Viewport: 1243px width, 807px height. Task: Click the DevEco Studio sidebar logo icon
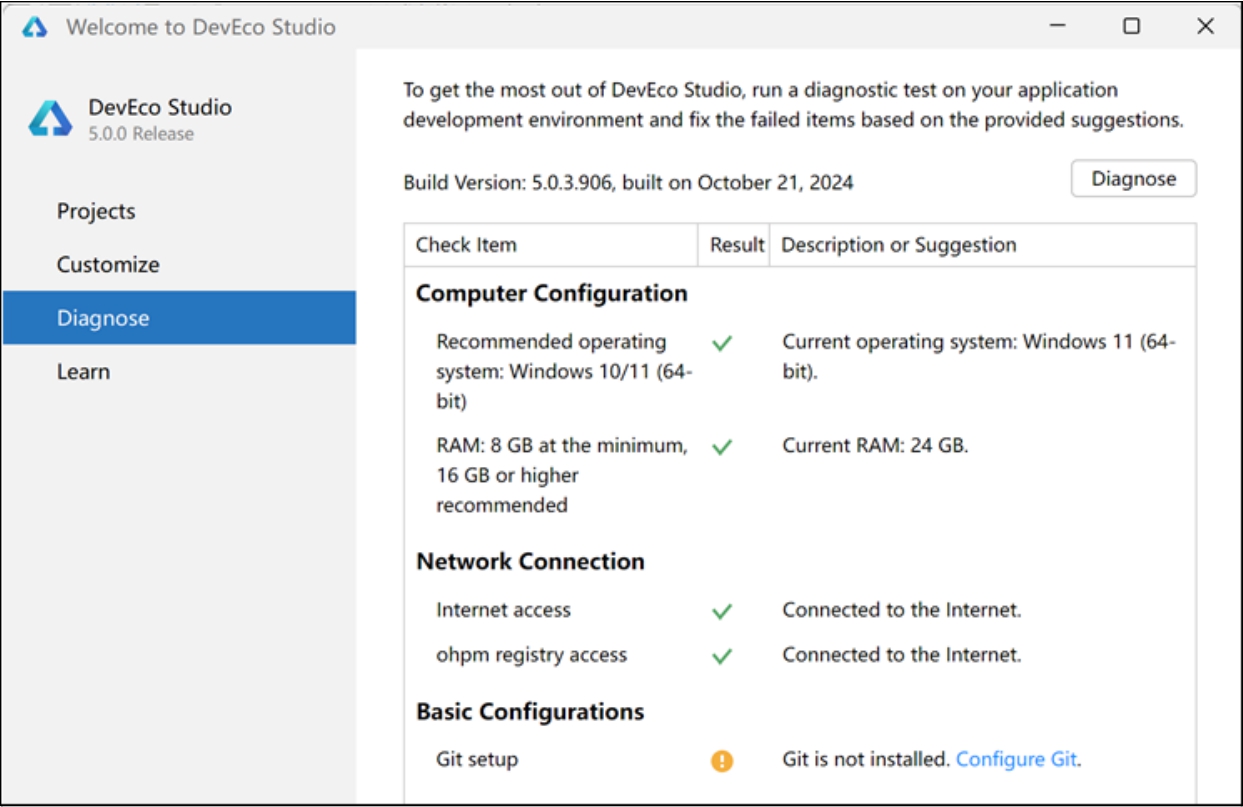[x=50, y=119]
